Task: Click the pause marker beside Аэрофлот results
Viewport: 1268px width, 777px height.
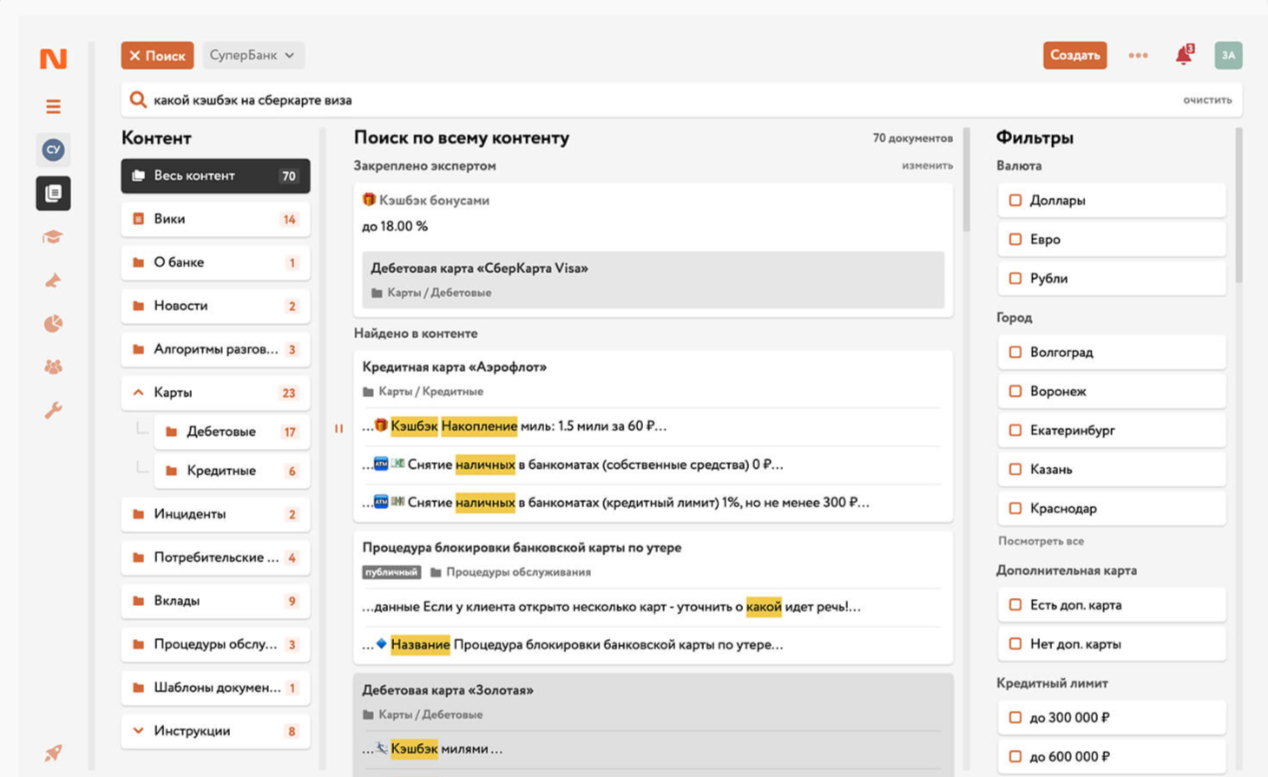Action: point(338,428)
